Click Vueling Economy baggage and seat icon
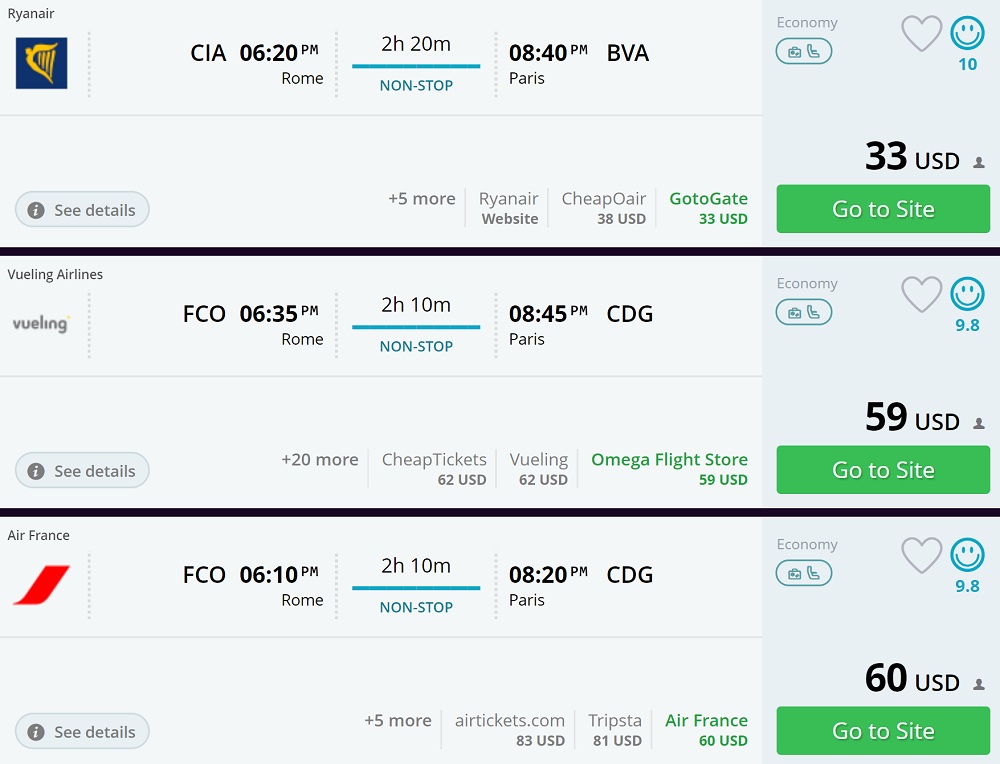 [x=803, y=313]
